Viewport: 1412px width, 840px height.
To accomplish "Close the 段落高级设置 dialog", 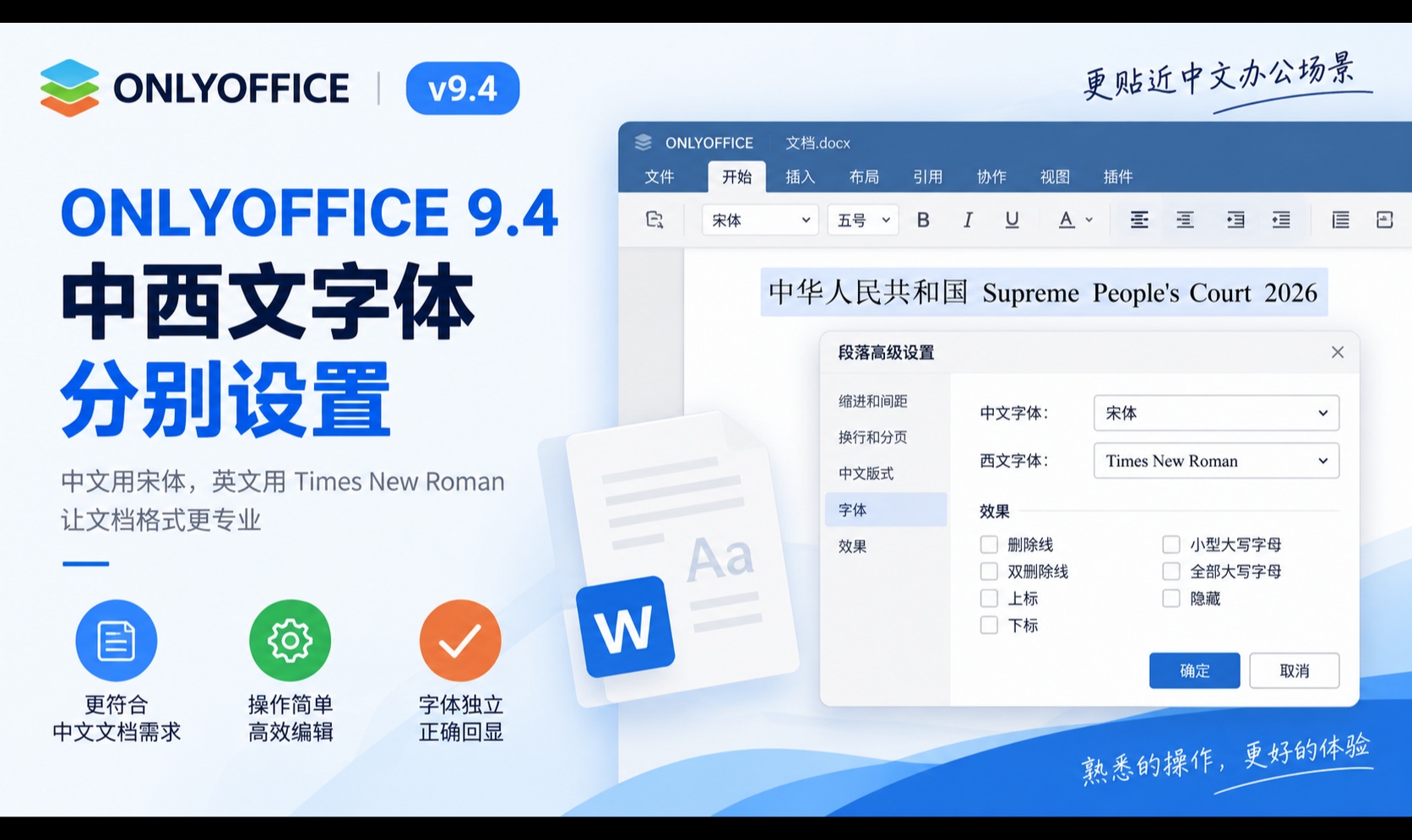I will (1338, 352).
